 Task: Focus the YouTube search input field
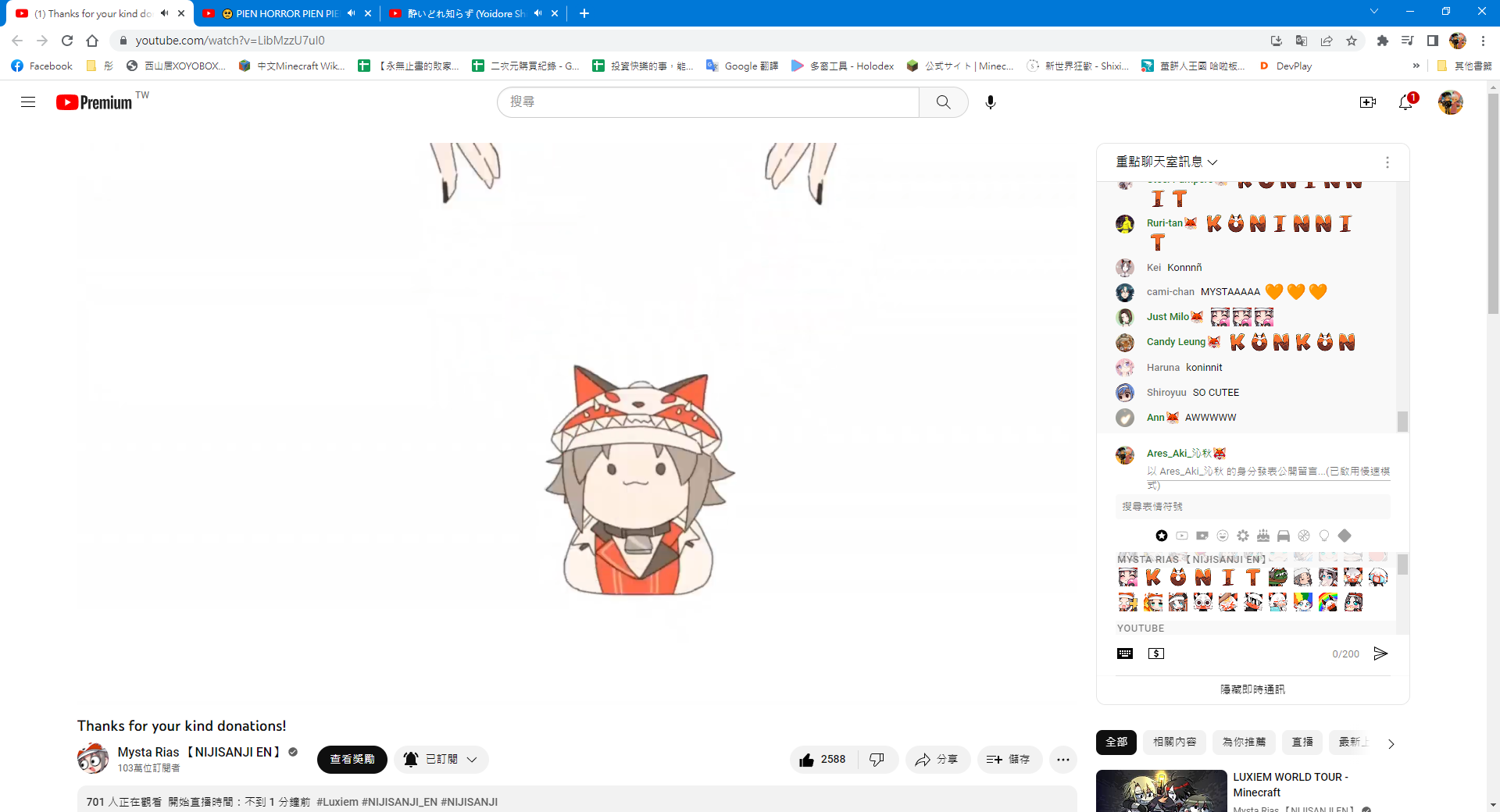(708, 102)
